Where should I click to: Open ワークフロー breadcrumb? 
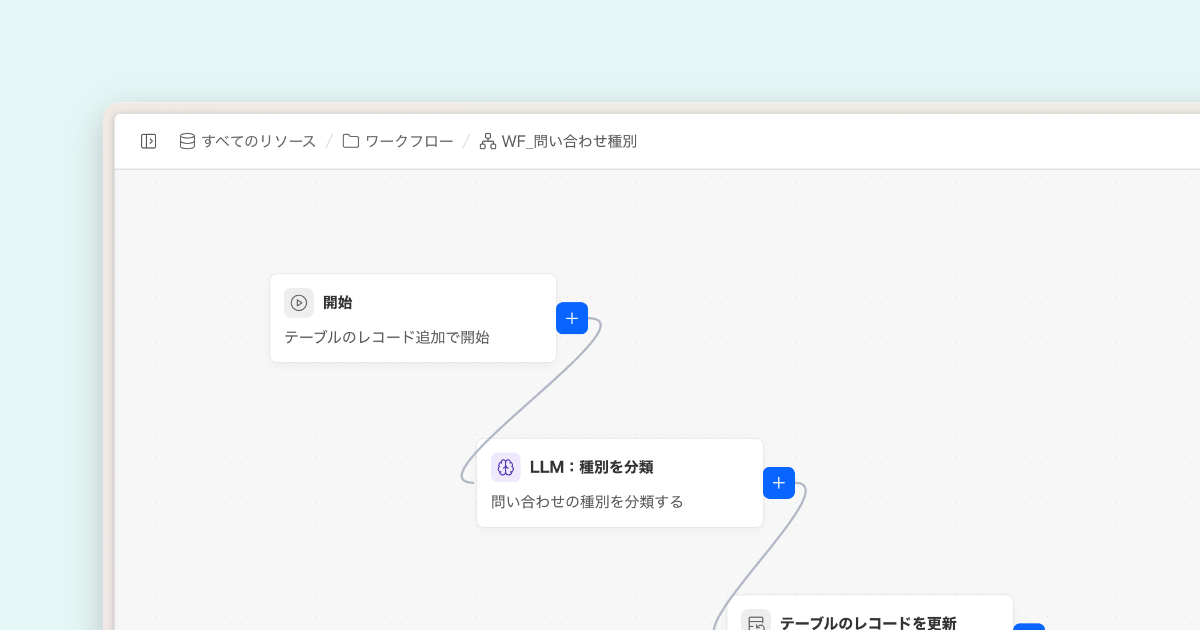coord(409,141)
